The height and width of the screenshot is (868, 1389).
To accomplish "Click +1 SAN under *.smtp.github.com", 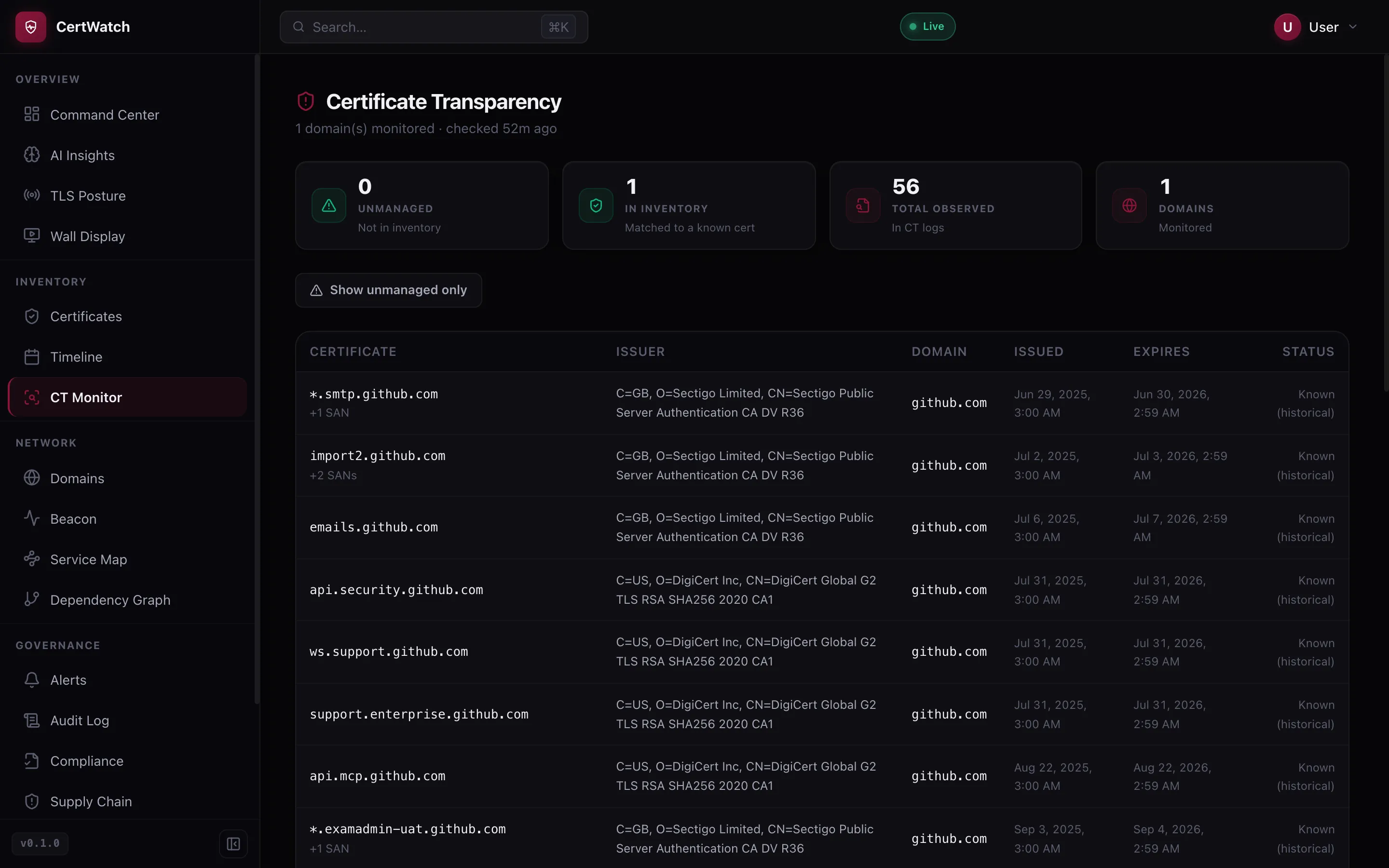I will point(329,413).
